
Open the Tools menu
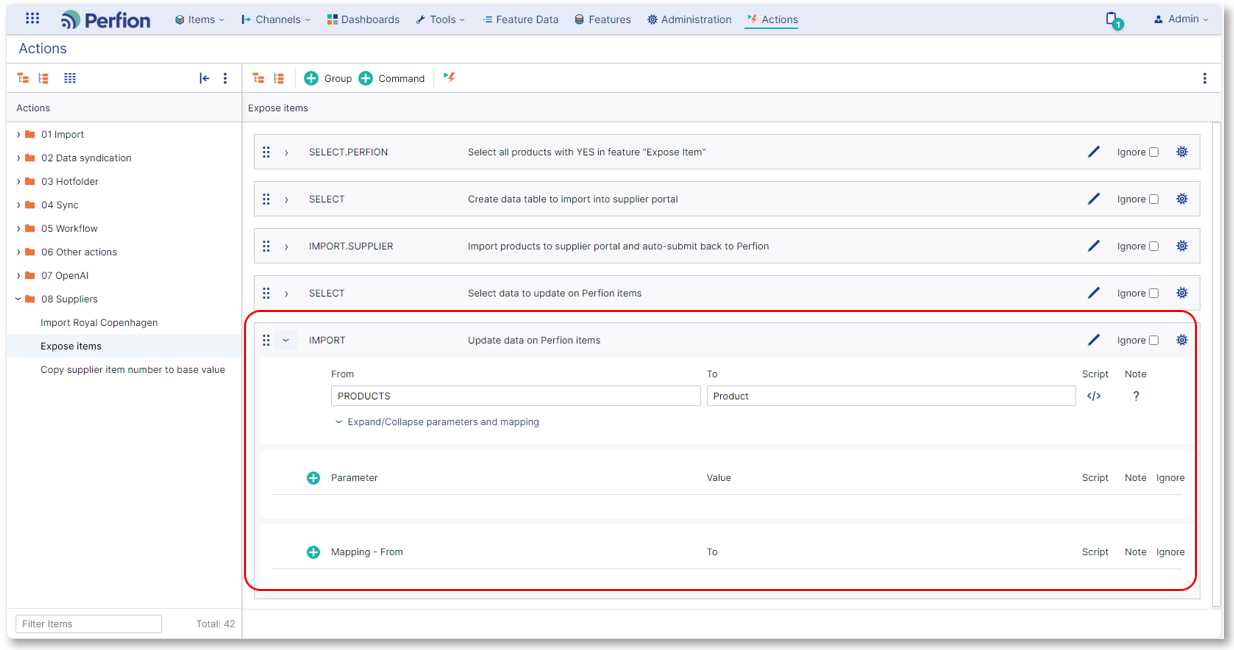click(441, 19)
